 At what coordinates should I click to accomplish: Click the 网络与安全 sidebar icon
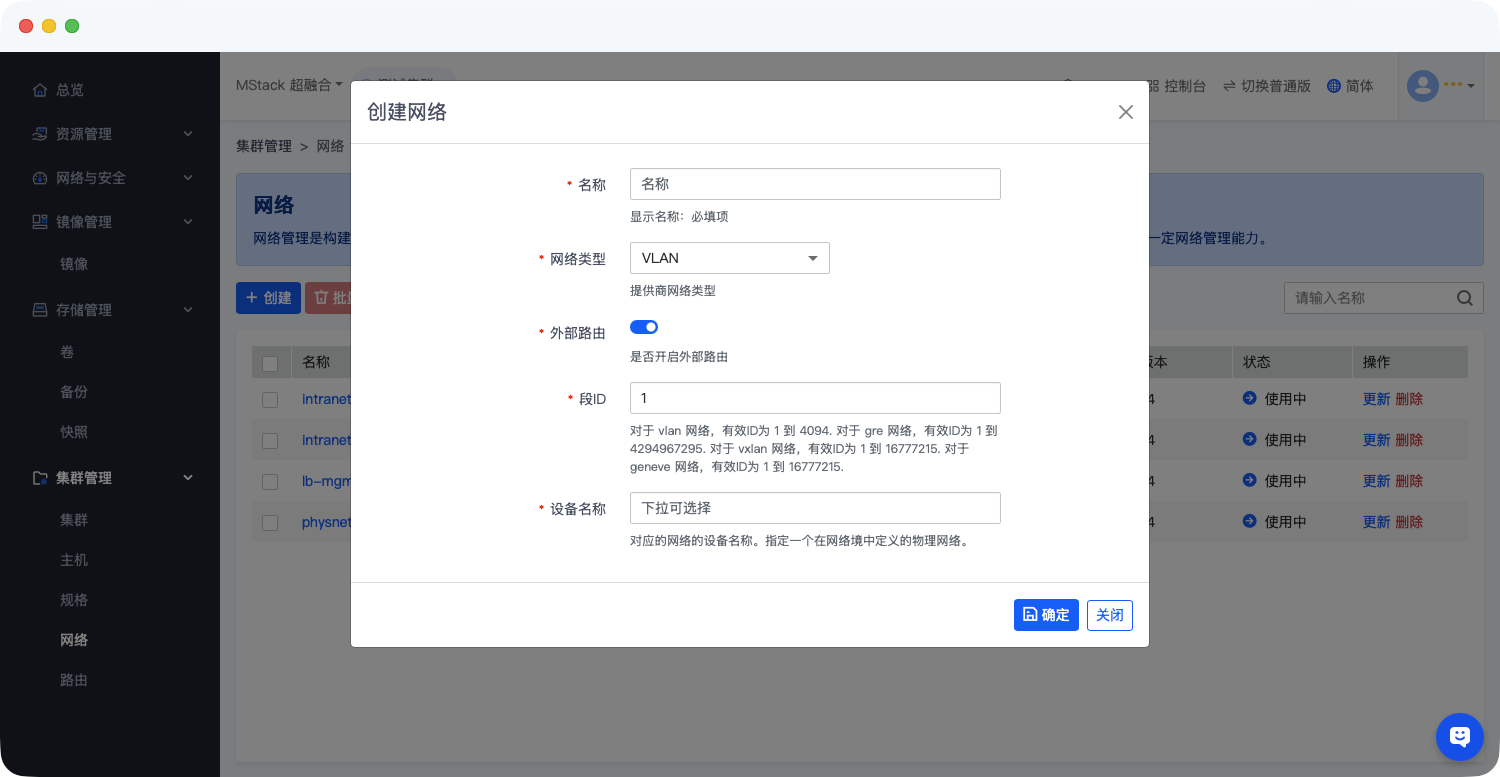40,178
